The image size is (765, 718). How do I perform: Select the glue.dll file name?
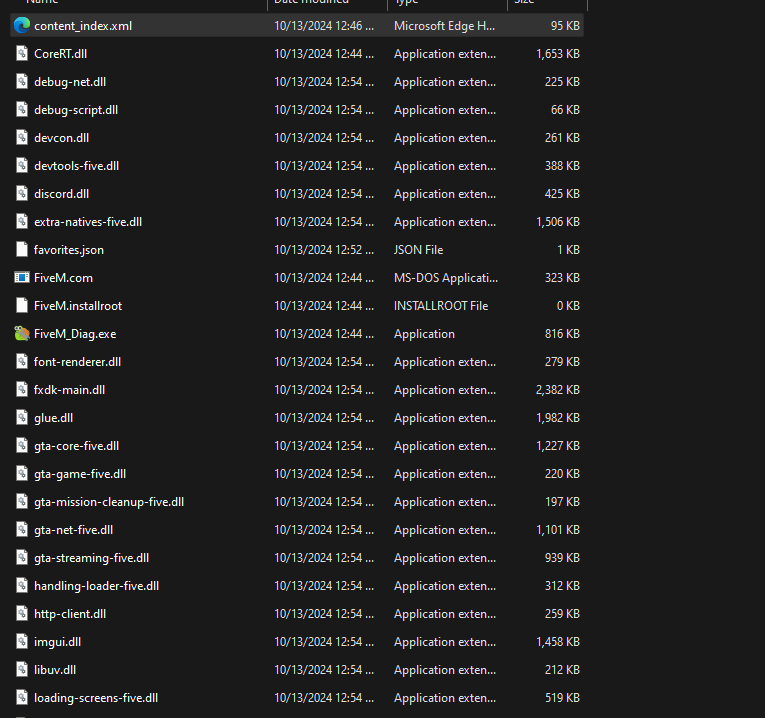(54, 418)
